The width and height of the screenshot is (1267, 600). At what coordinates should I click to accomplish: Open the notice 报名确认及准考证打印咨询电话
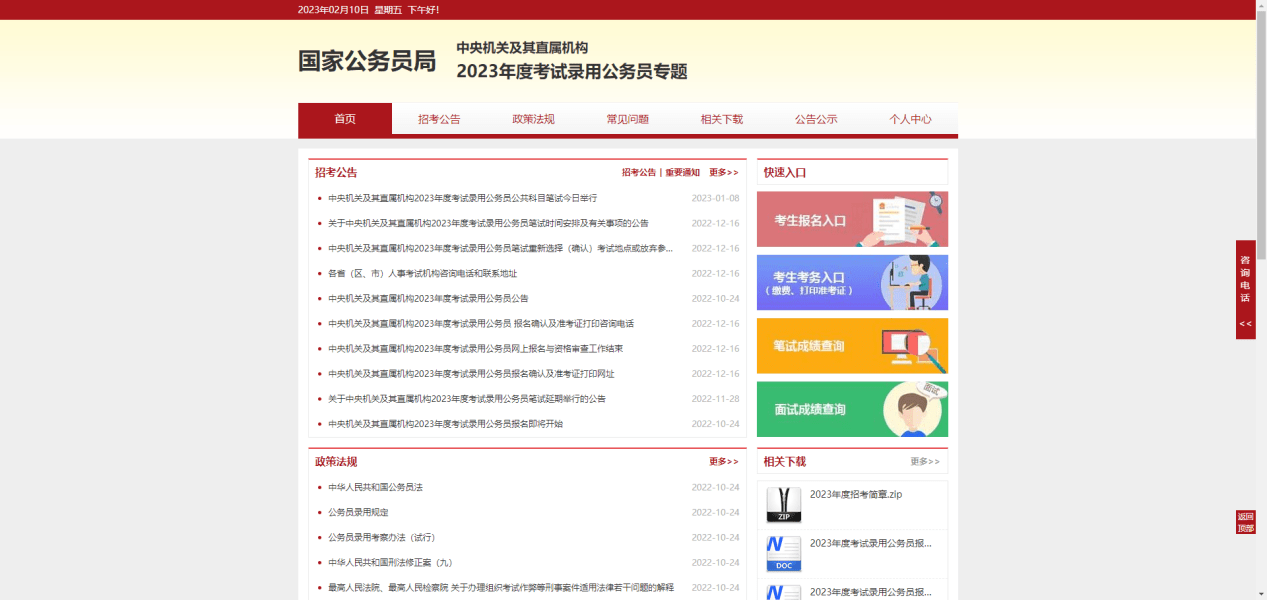tap(481, 323)
